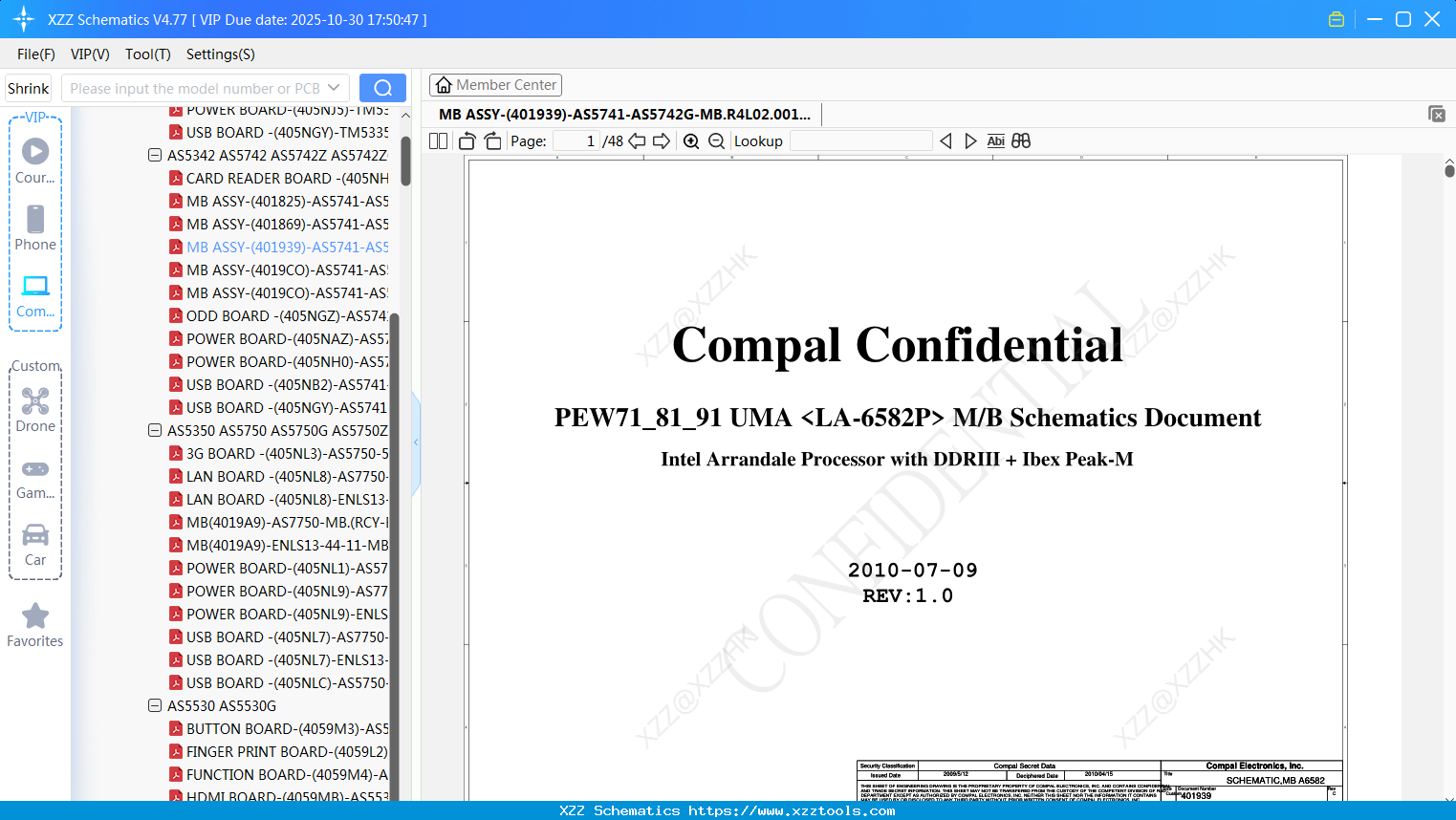The image size is (1456, 820).
Task: Select highlighted MB ASSY-(401939)-AS5741 file
Action: coord(279,248)
